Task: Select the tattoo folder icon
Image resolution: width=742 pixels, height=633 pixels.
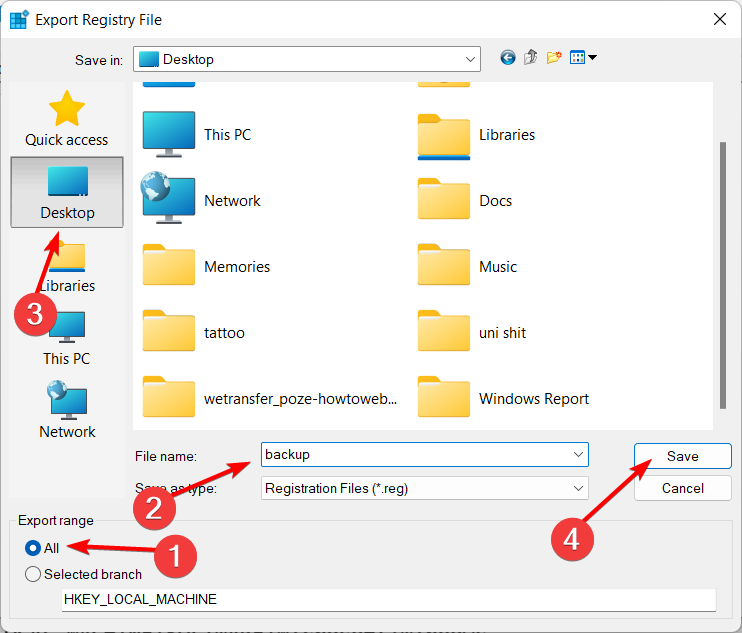Action: coord(168,331)
